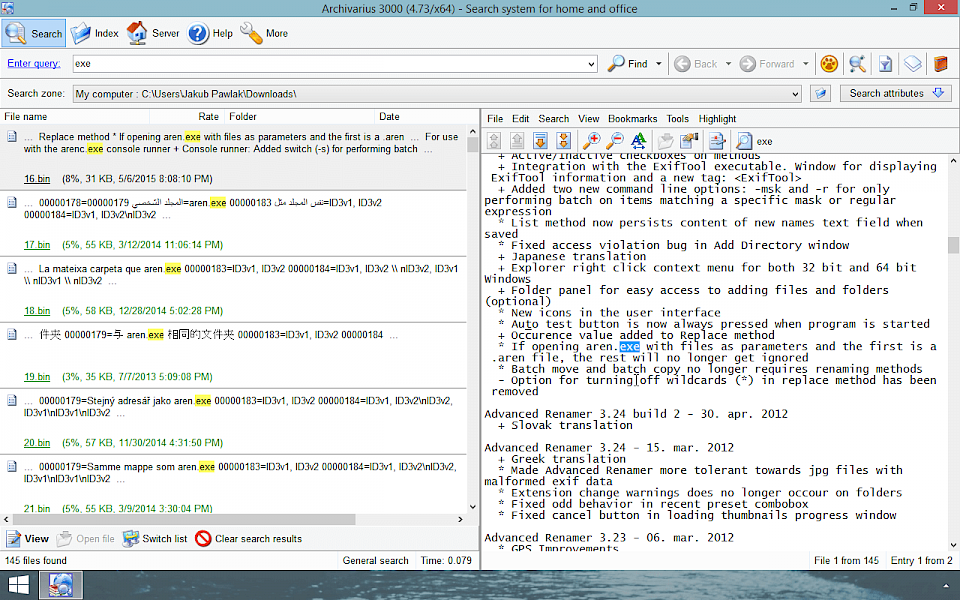
Task: Open the viewer View menu
Action: click(588, 119)
